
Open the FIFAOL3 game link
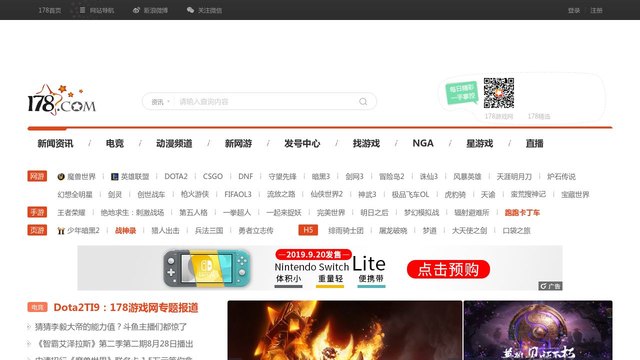coord(238,194)
